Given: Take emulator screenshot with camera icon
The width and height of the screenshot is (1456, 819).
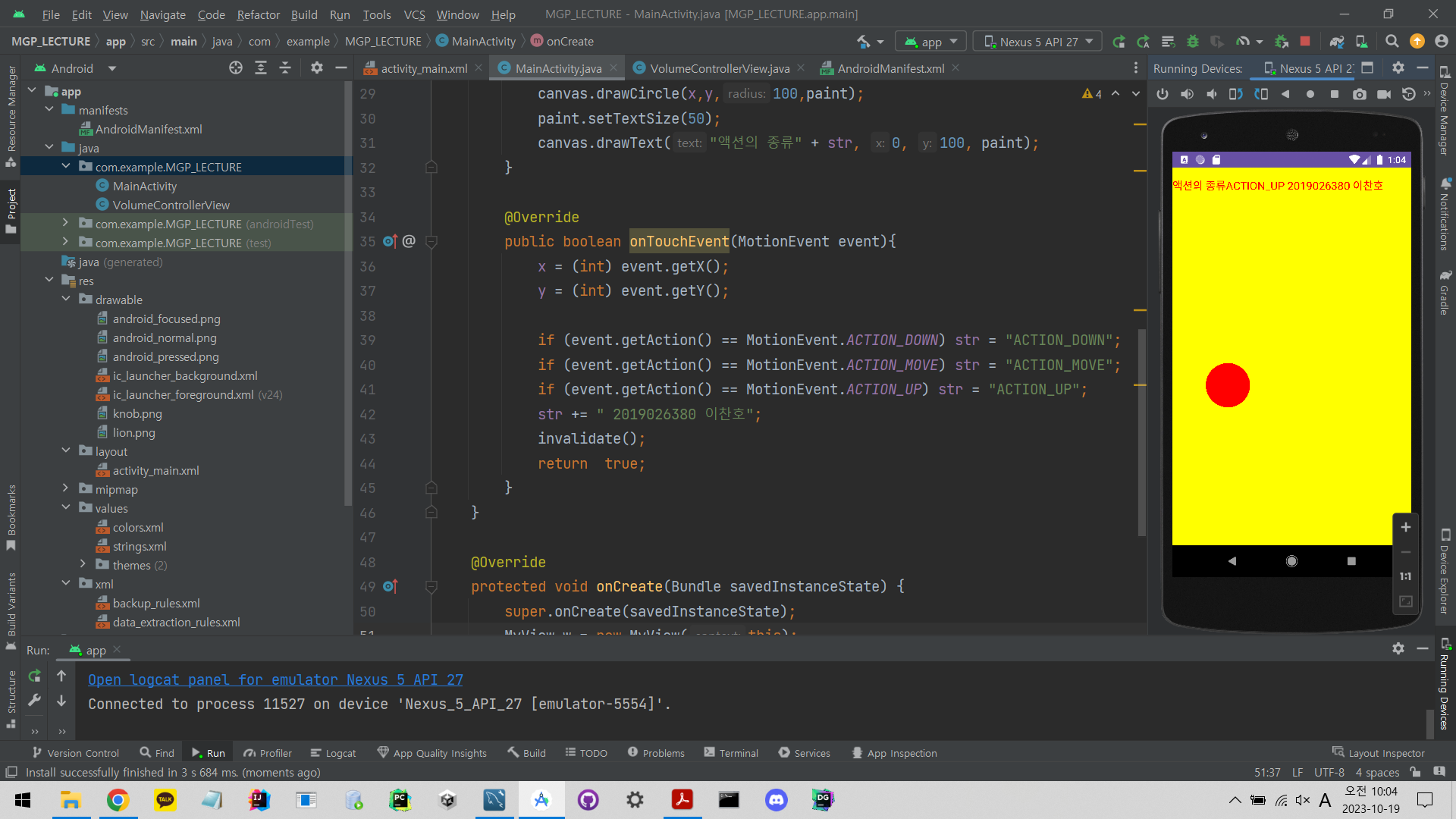Looking at the screenshot, I should click(x=1360, y=94).
